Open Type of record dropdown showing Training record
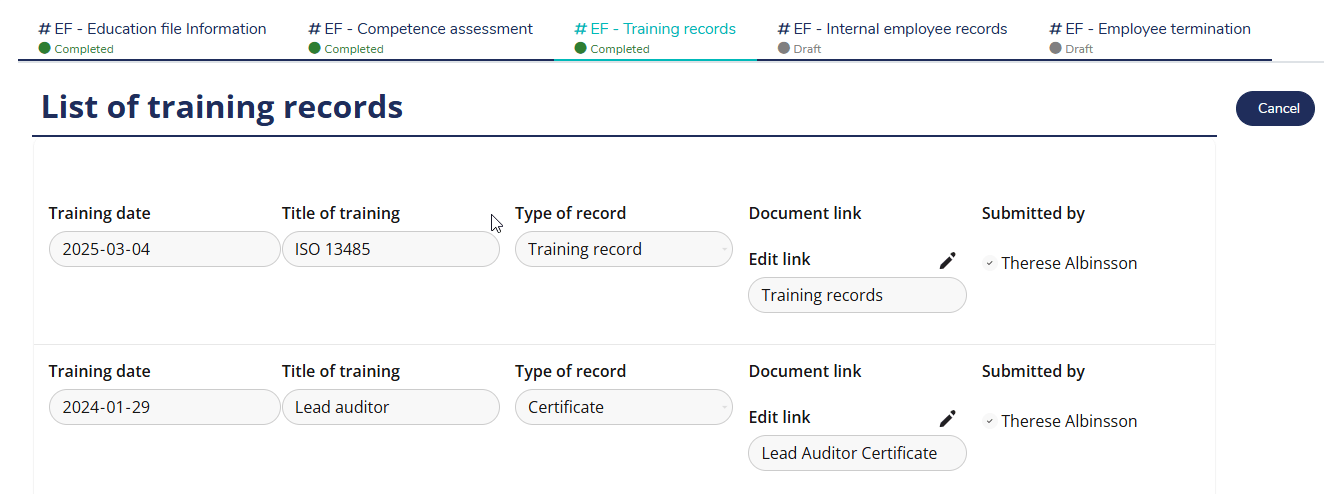Screen dimensions: 1324x494 pyautogui.click(x=624, y=250)
